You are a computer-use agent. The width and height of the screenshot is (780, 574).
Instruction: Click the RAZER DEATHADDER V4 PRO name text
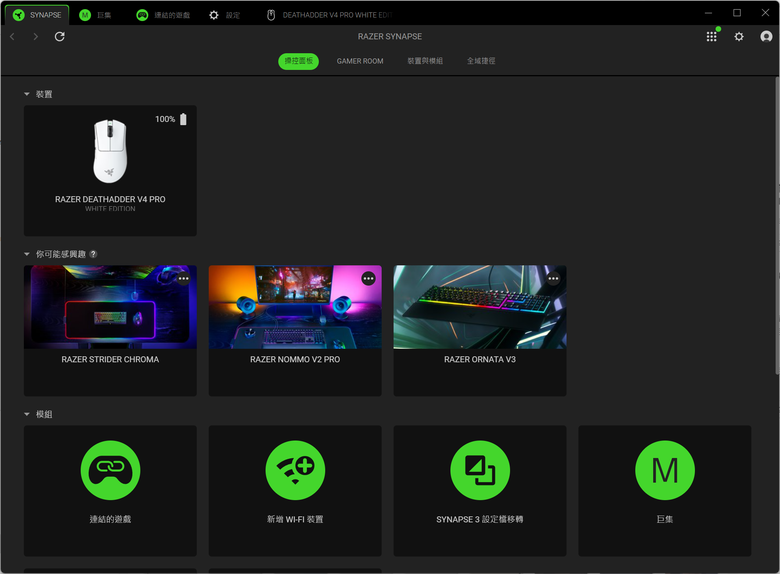[110, 199]
